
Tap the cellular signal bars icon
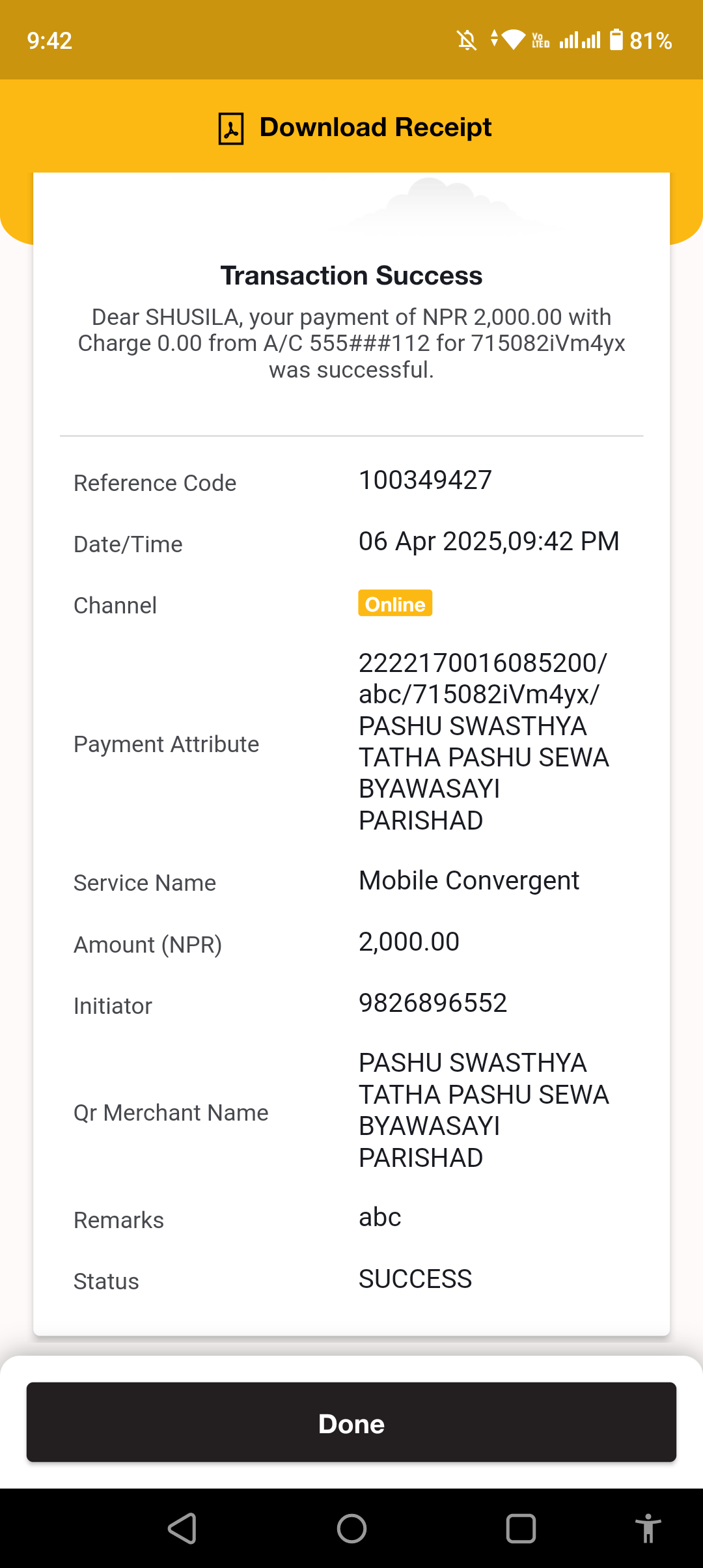580,40
